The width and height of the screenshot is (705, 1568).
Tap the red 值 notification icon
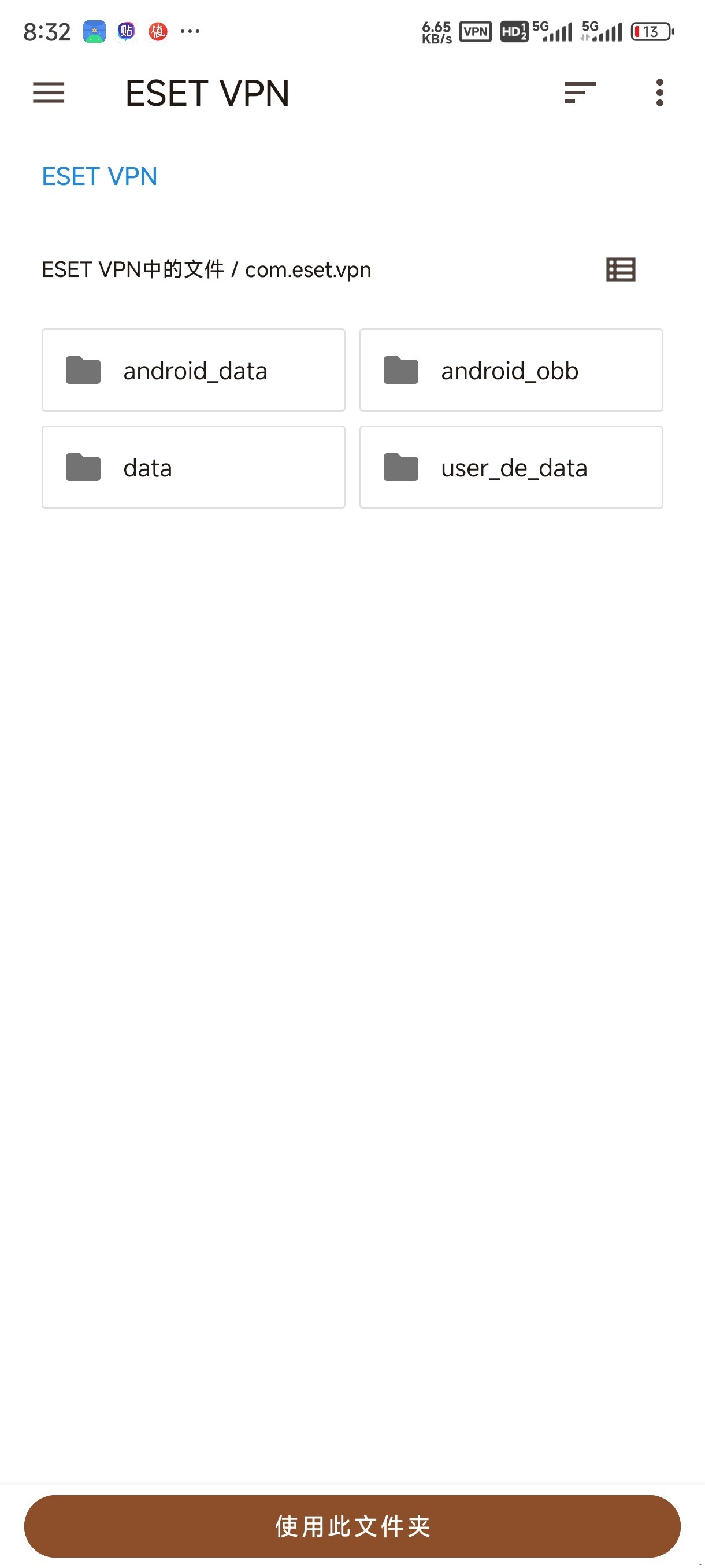click(x=158, y=32)
